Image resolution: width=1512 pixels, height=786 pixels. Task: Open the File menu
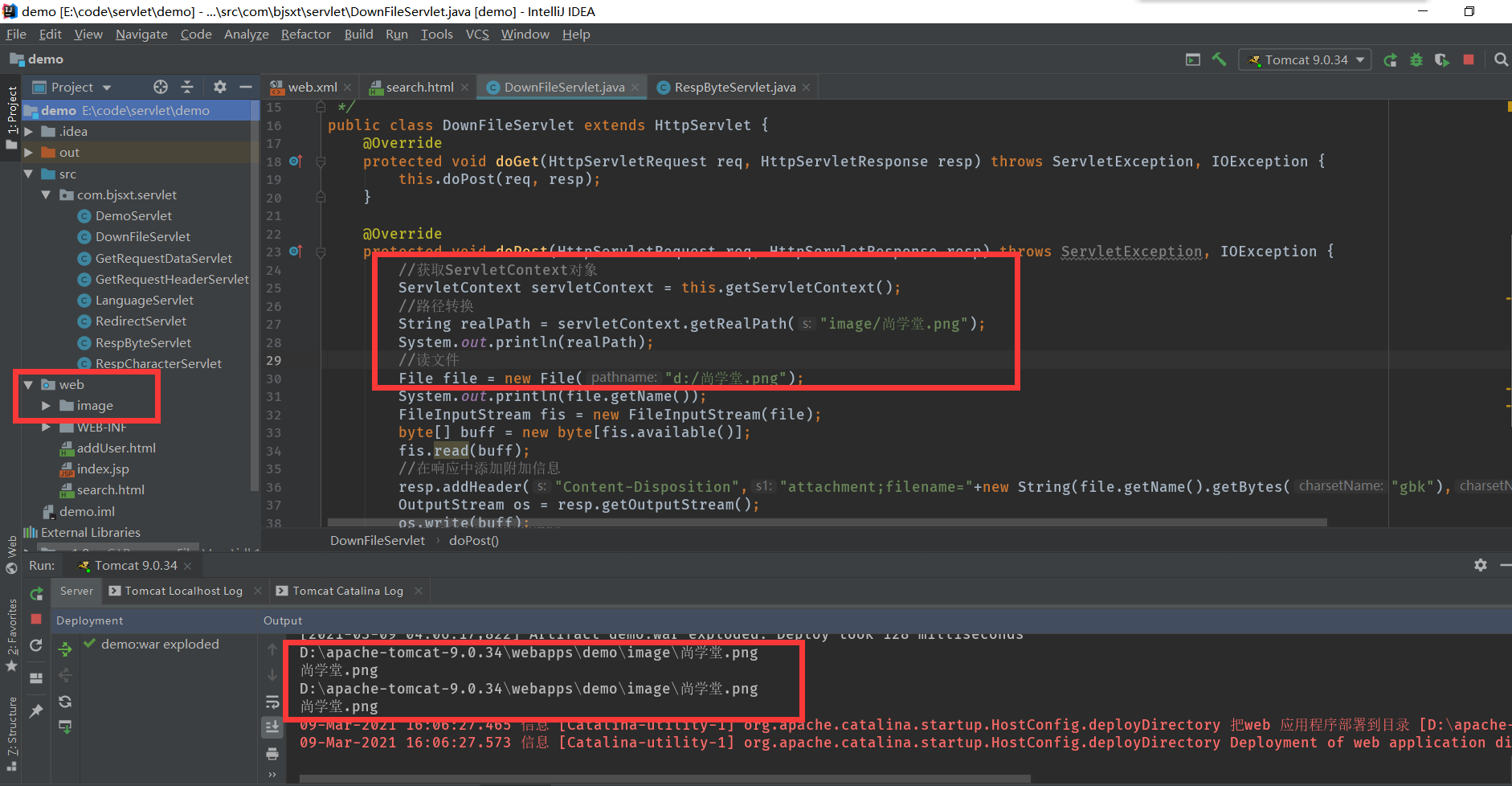tap(16, 34)
